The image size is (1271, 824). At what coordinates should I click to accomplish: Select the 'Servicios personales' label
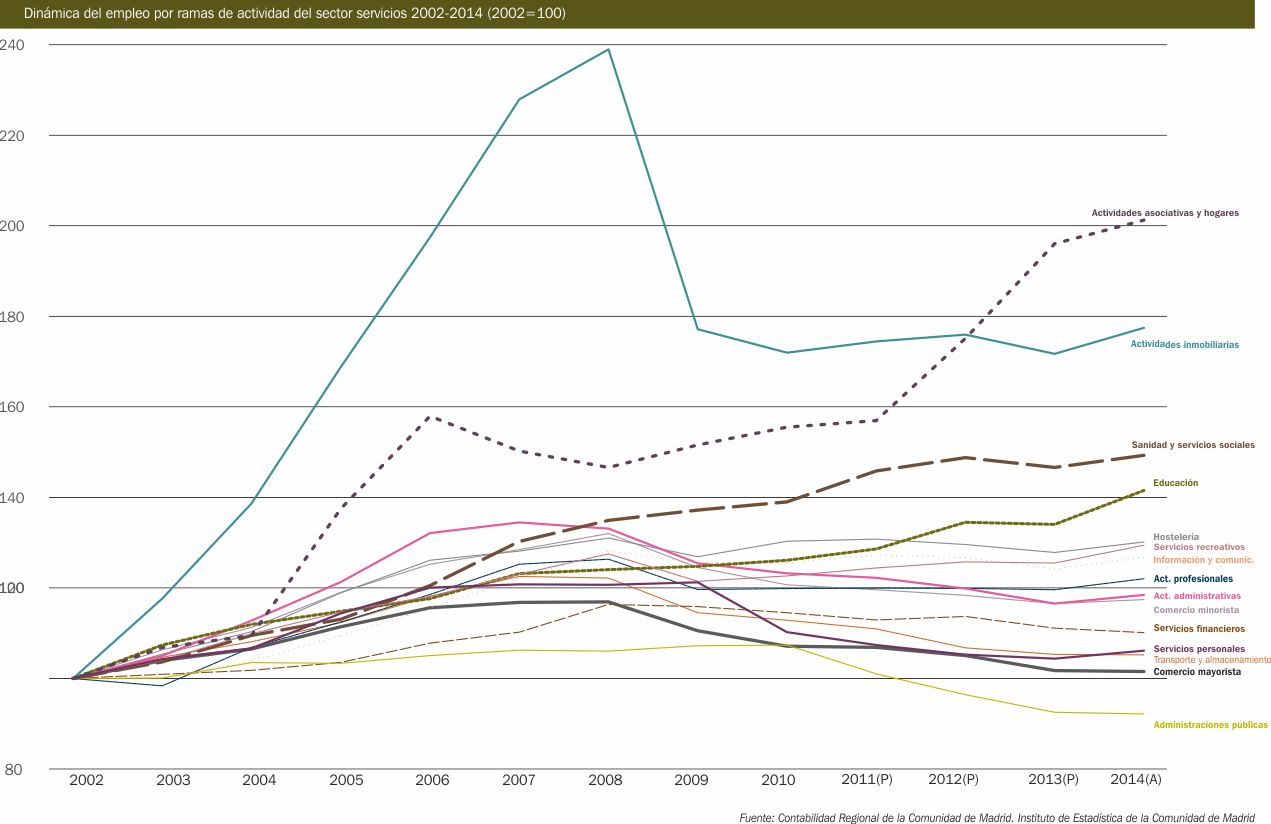pyautogui.click(x=1199, y=649)
